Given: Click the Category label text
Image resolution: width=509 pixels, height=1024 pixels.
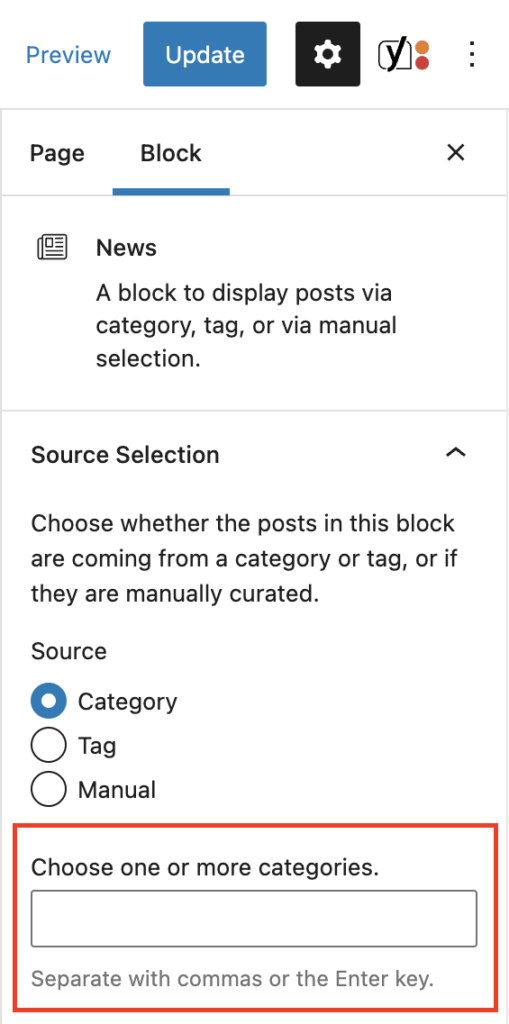Looking at the screenshot, I should [128, 702].
